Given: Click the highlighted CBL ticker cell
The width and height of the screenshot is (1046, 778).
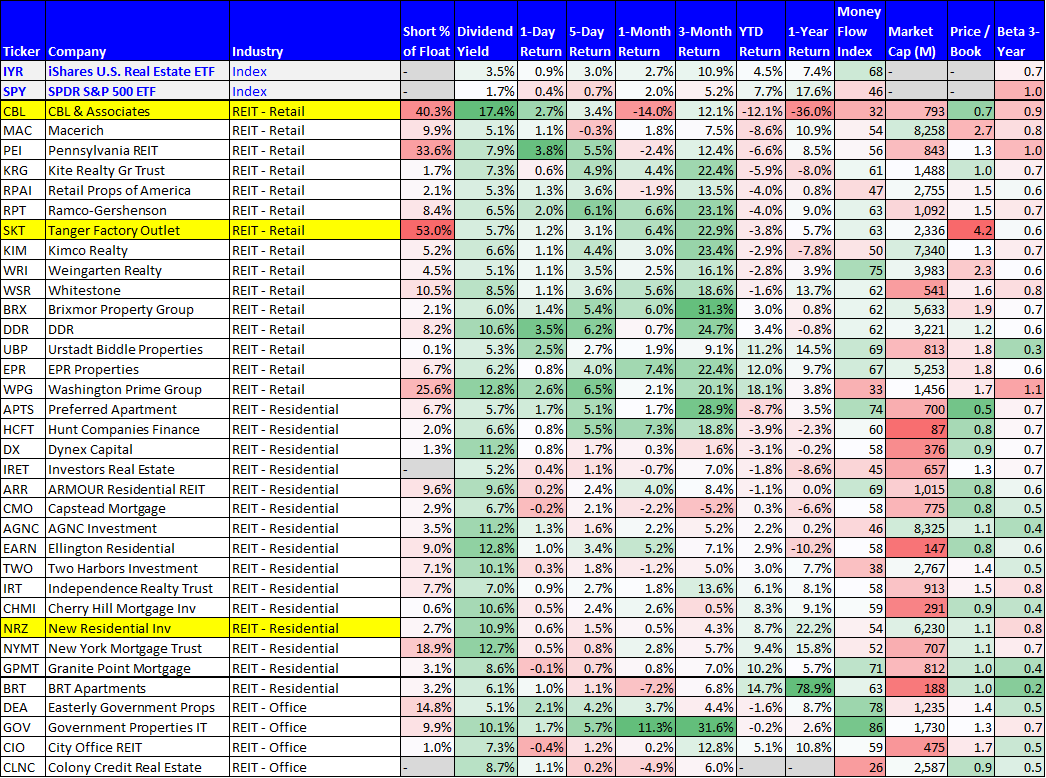Looking at the screenshot, I should coord(23,111).
